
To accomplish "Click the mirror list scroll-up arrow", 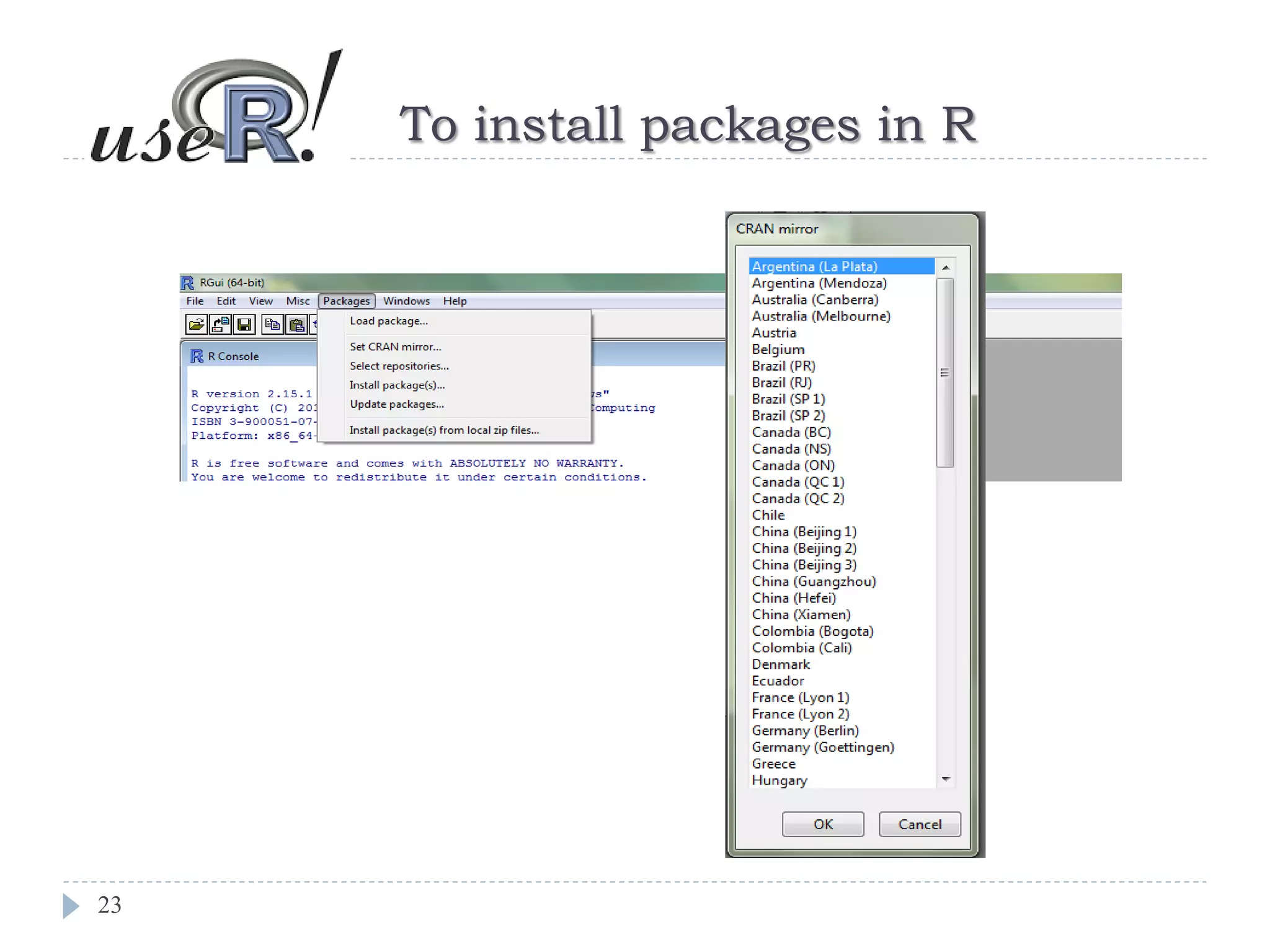I will [x=946, y=268].
